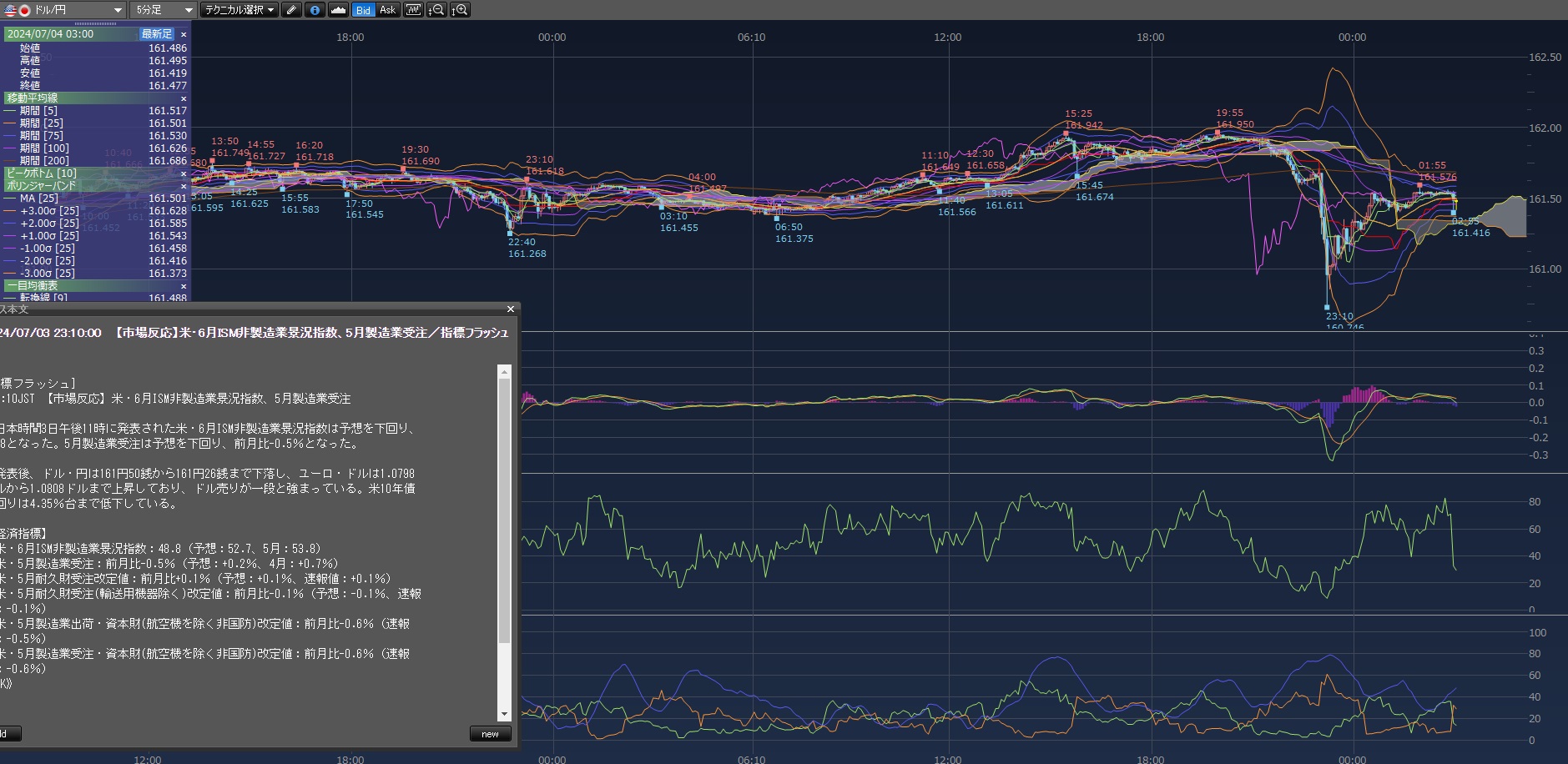Click the chart display settings icon
1568x764 pixels.
point(413,10)
